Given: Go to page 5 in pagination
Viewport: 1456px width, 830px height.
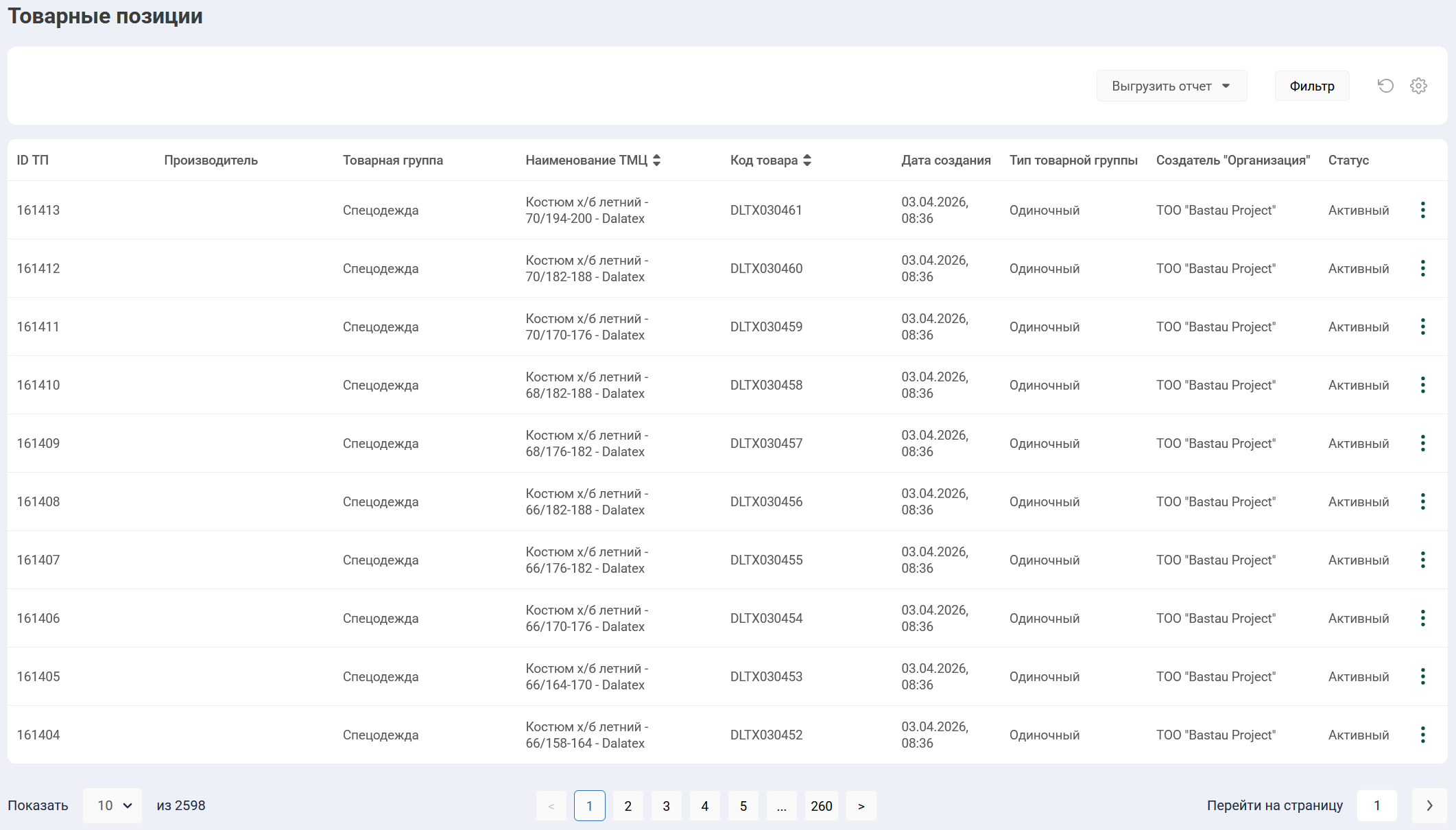Looking at the screenshot, I should tap(743, 806).
